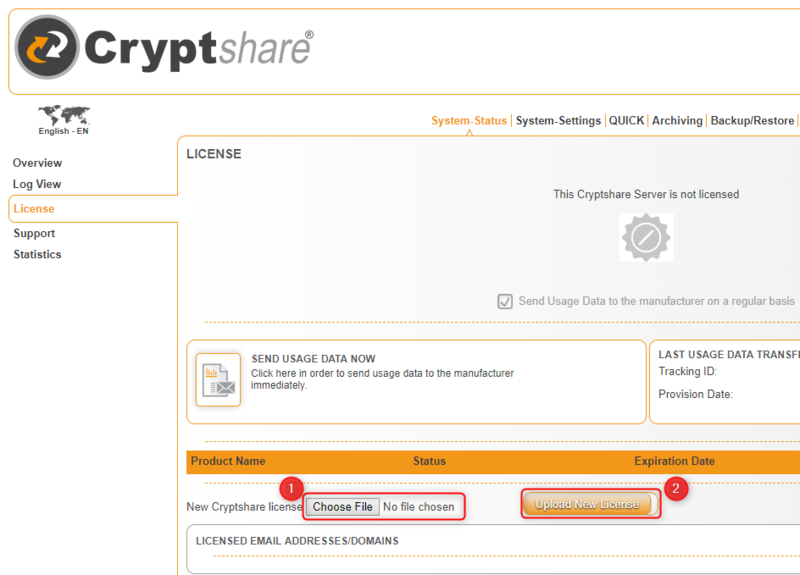
Task: Open Statistics in the sidebar
Action: (x=37, y=254)
